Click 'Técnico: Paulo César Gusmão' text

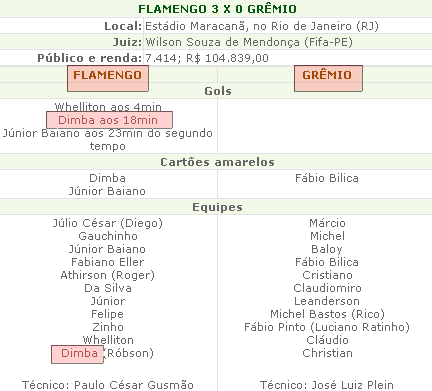coord(108,385)
